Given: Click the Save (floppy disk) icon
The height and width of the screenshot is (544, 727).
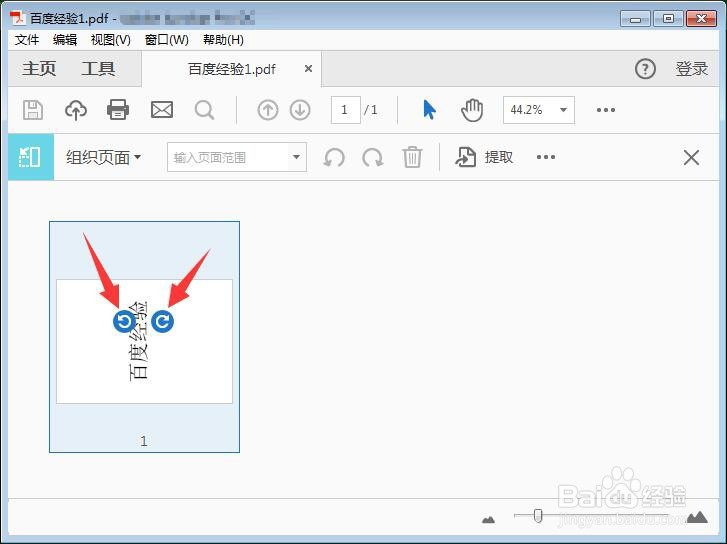Looking at the screenshot, I should pos(33,110).
